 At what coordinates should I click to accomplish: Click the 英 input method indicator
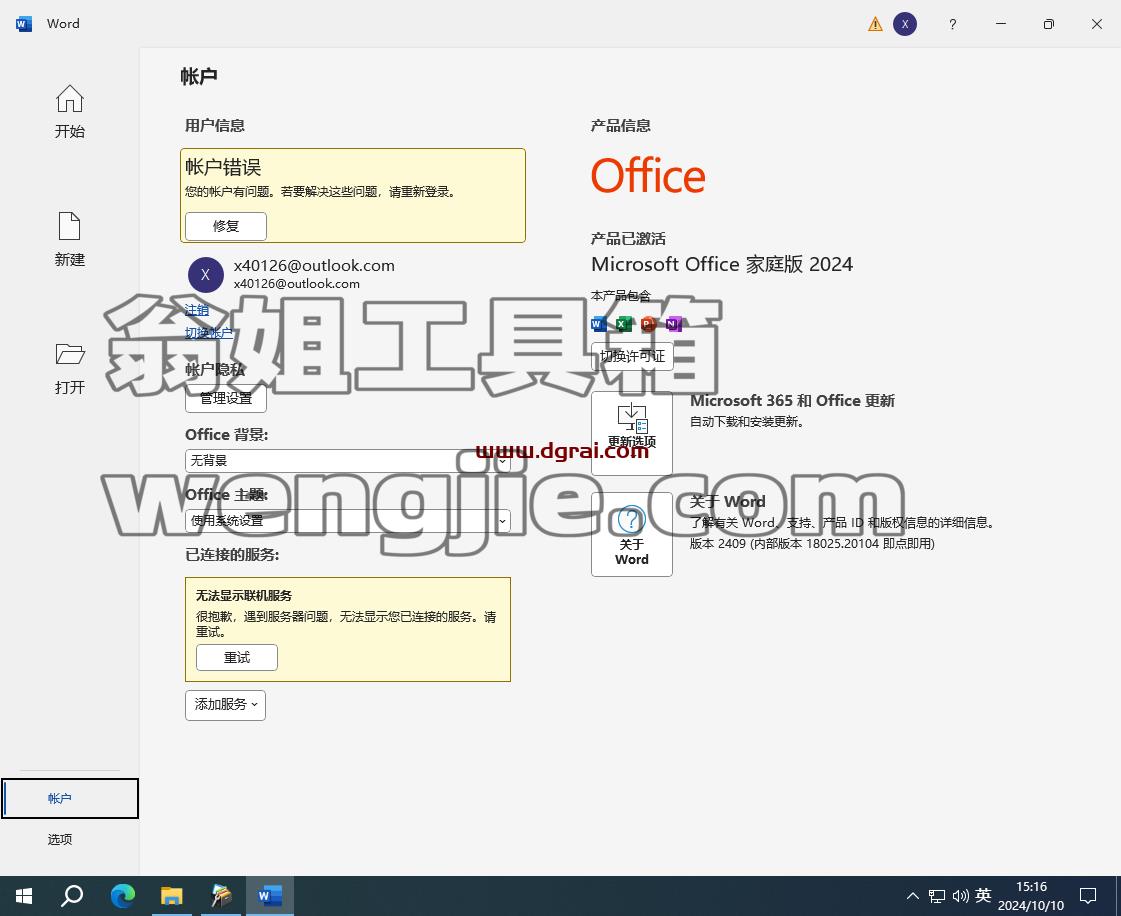pos(983,895)
